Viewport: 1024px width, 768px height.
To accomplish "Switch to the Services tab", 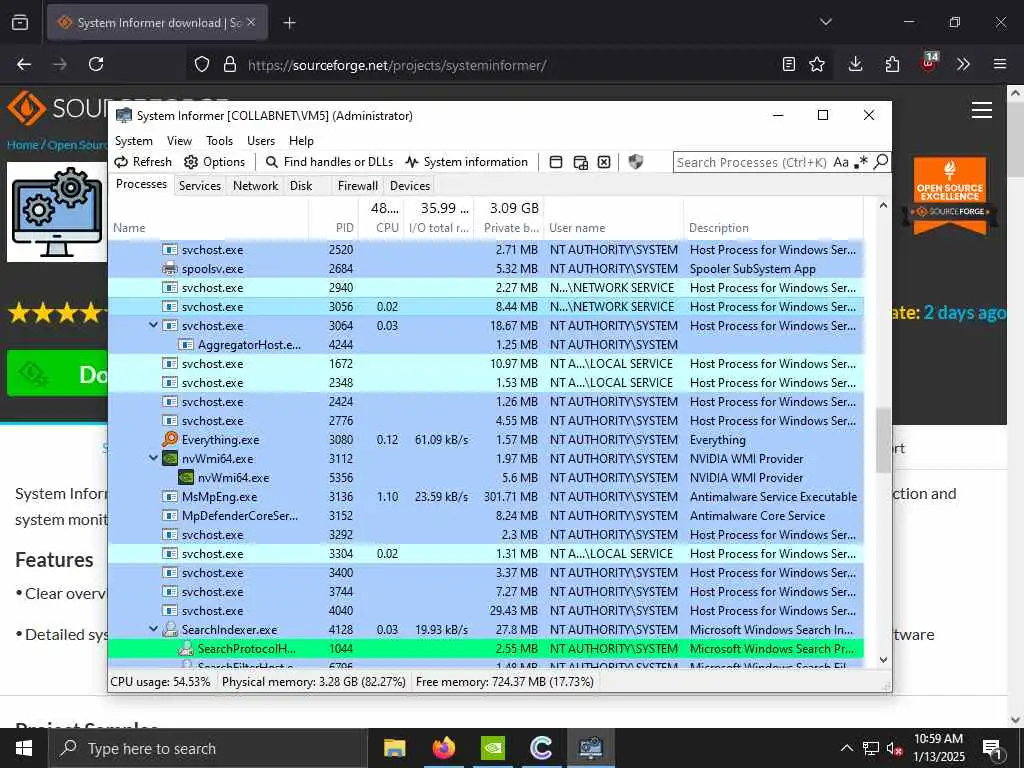I will (x=200, y=185).
